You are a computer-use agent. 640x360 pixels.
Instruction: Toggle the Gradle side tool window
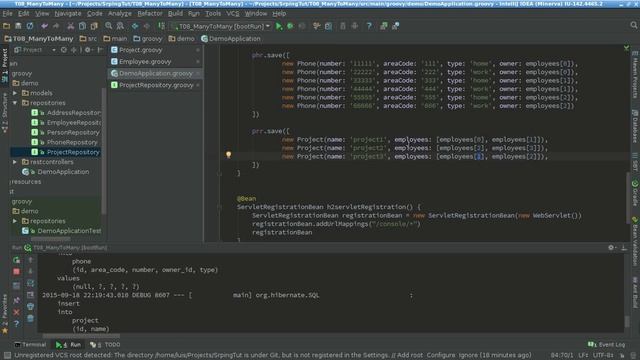tap(635, 193)
